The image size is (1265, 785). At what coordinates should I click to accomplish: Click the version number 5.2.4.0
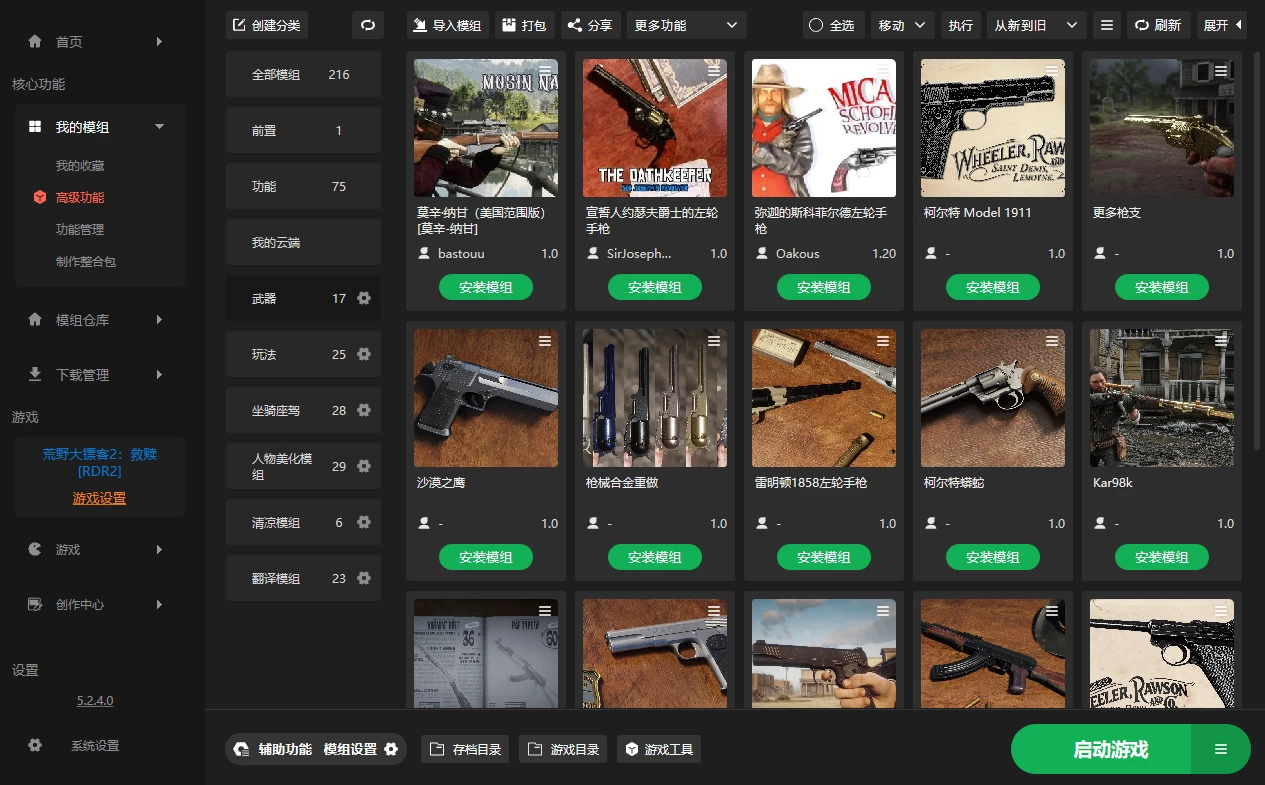point(95,700)
